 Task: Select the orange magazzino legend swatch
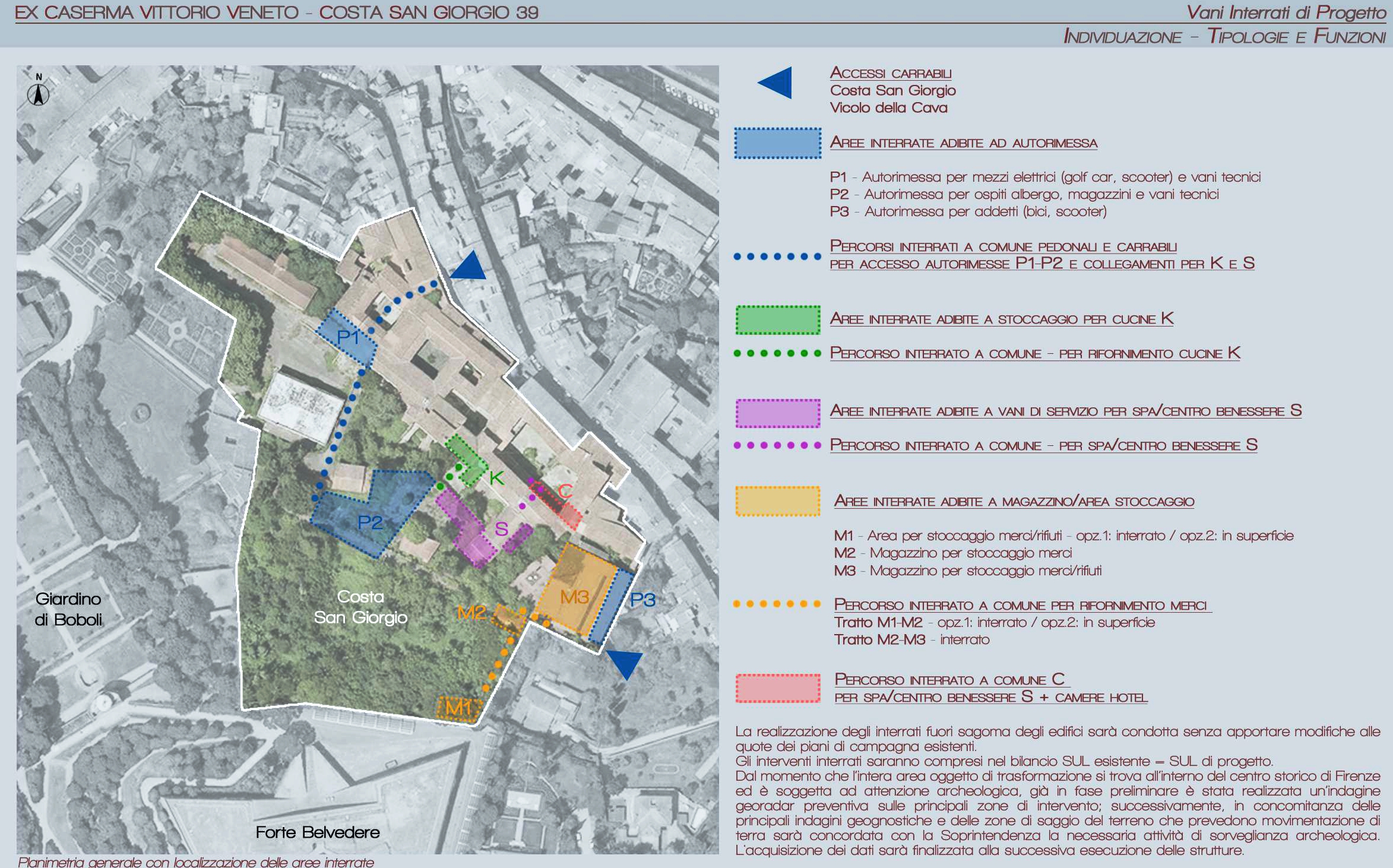[778, 501]
